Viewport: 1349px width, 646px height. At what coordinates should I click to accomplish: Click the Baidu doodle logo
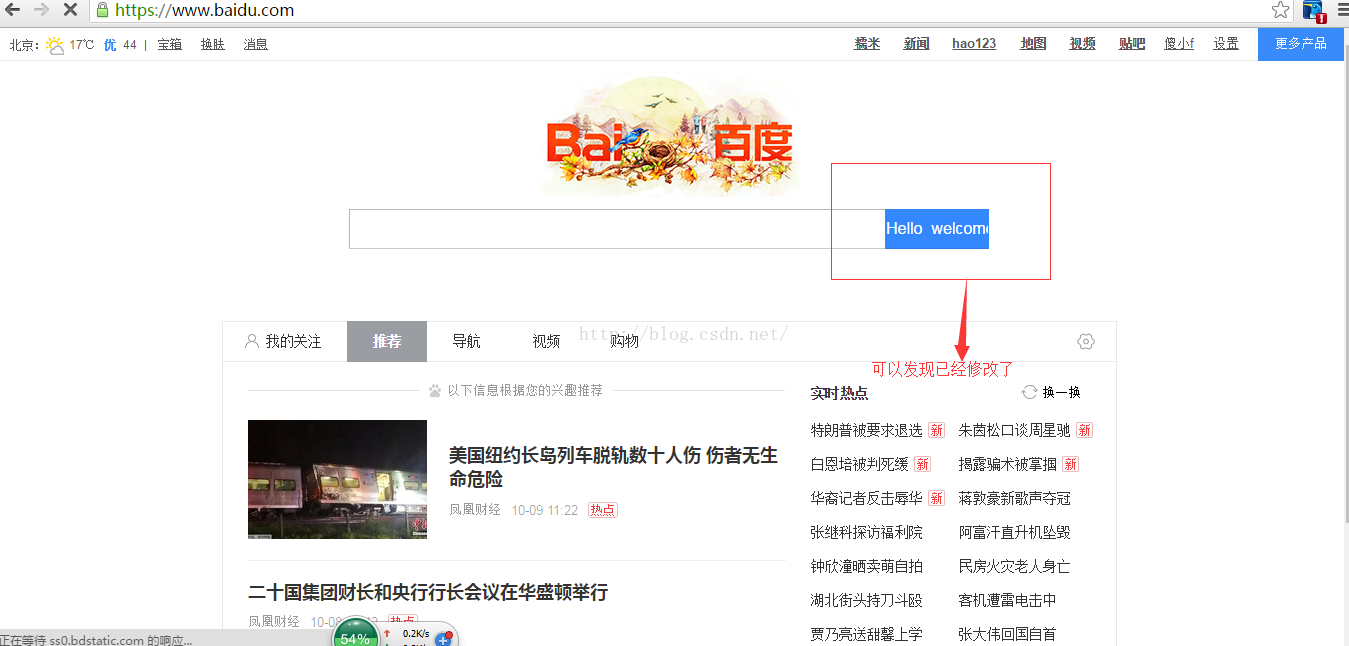[x=669, y=135]
